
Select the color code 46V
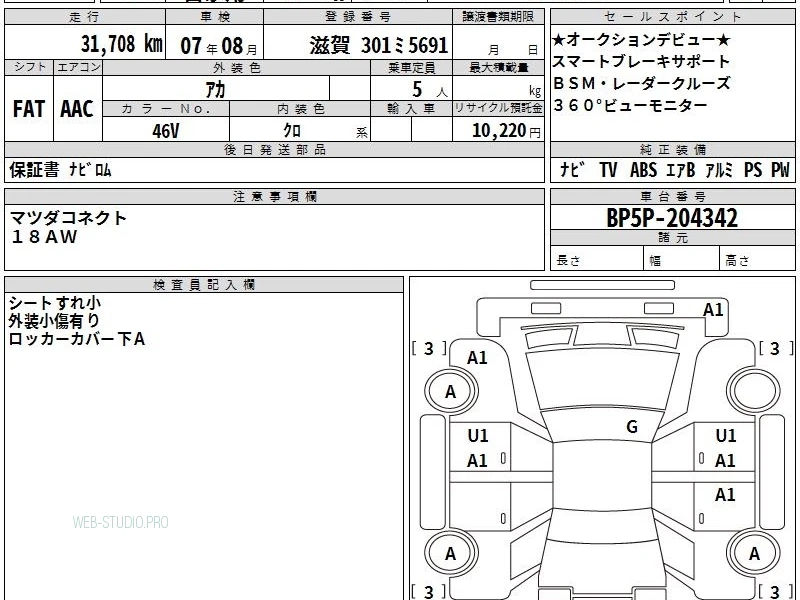pyautogui.click(x=166, y=131)
